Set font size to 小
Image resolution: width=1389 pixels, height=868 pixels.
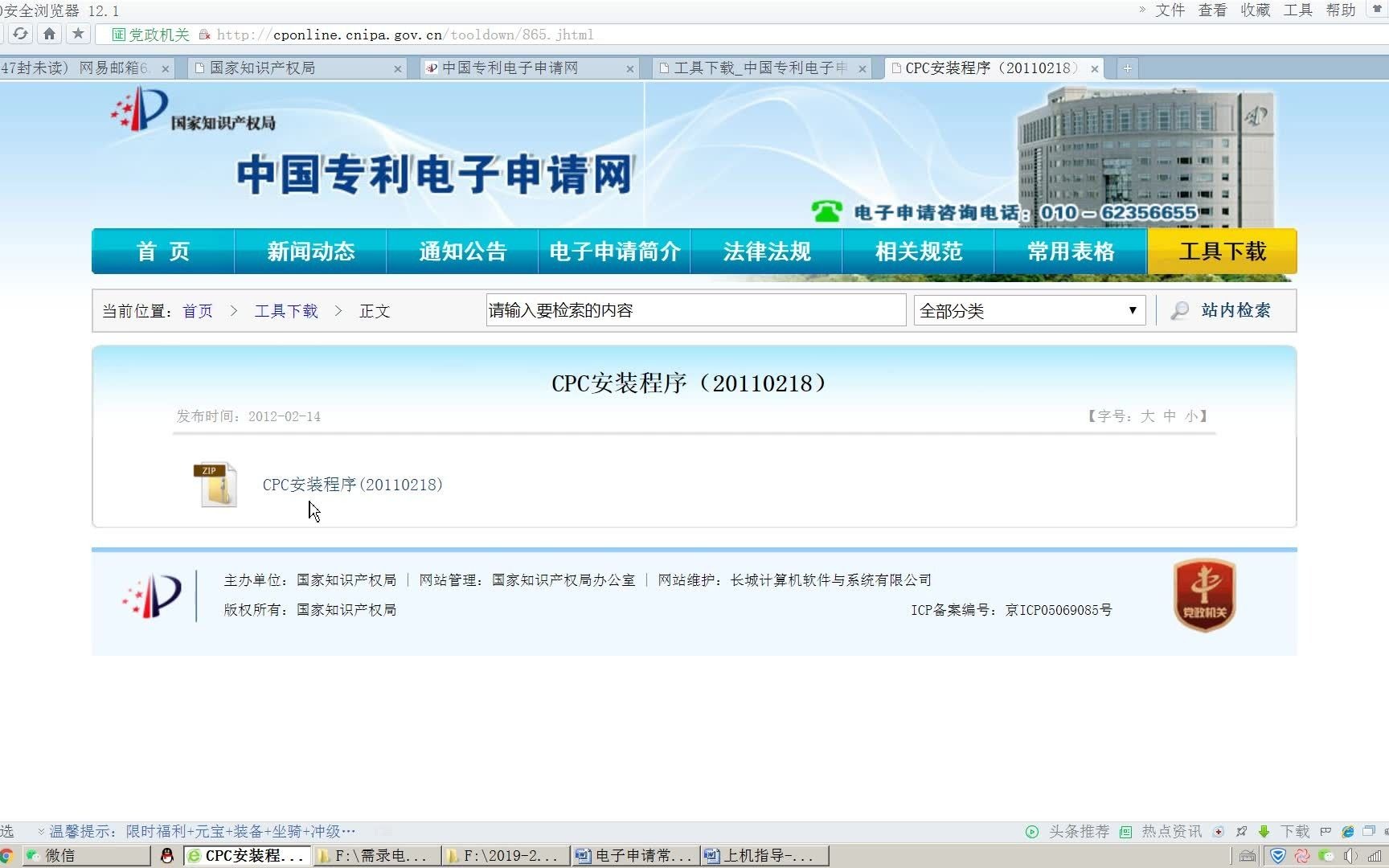(x=1191, y=416)
